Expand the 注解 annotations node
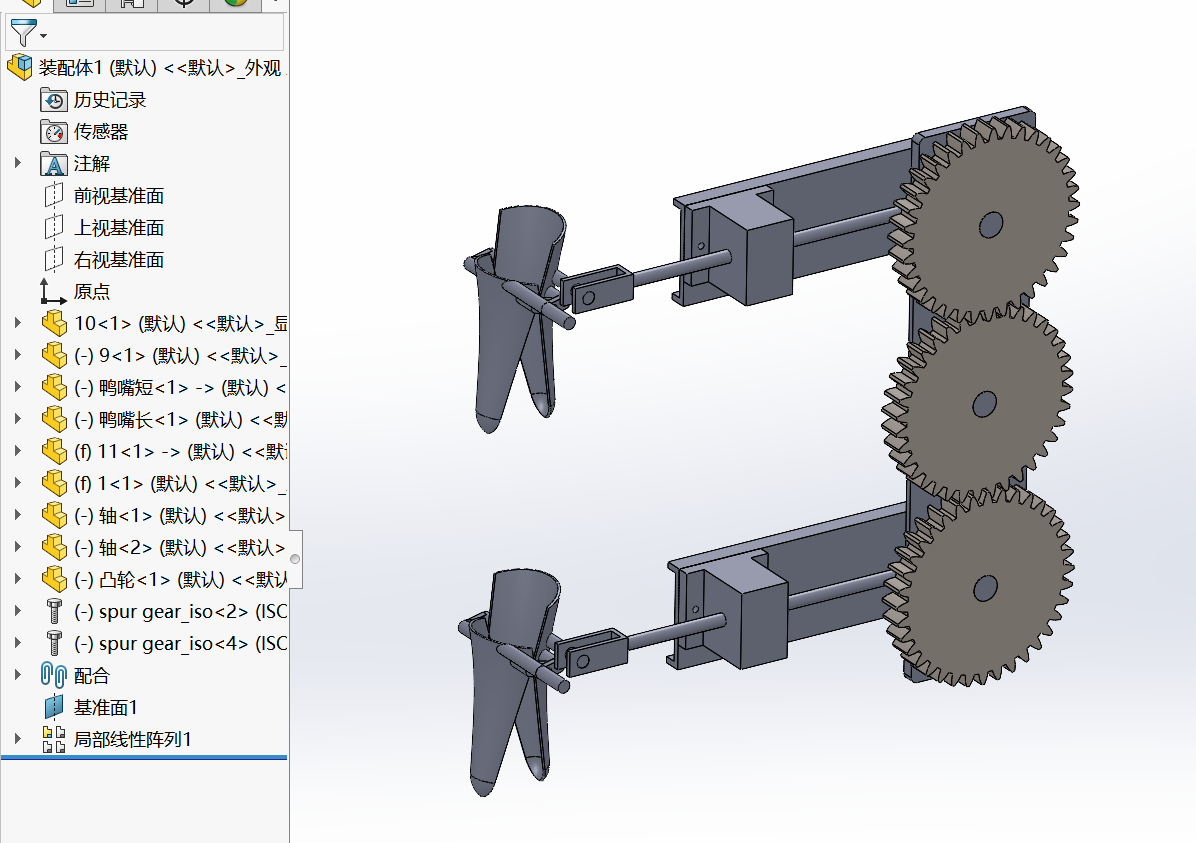 (18, 163)
